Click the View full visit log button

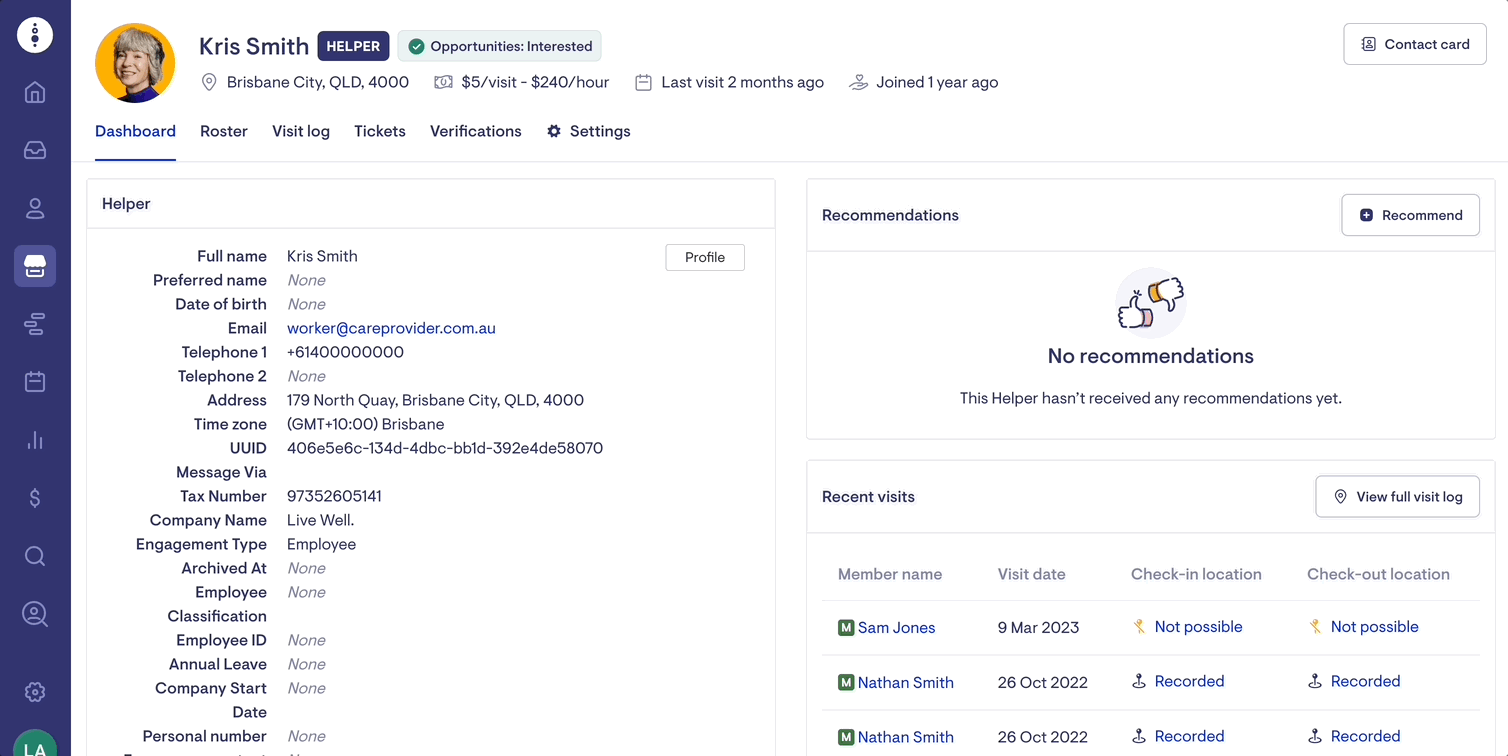(1397, 497)
